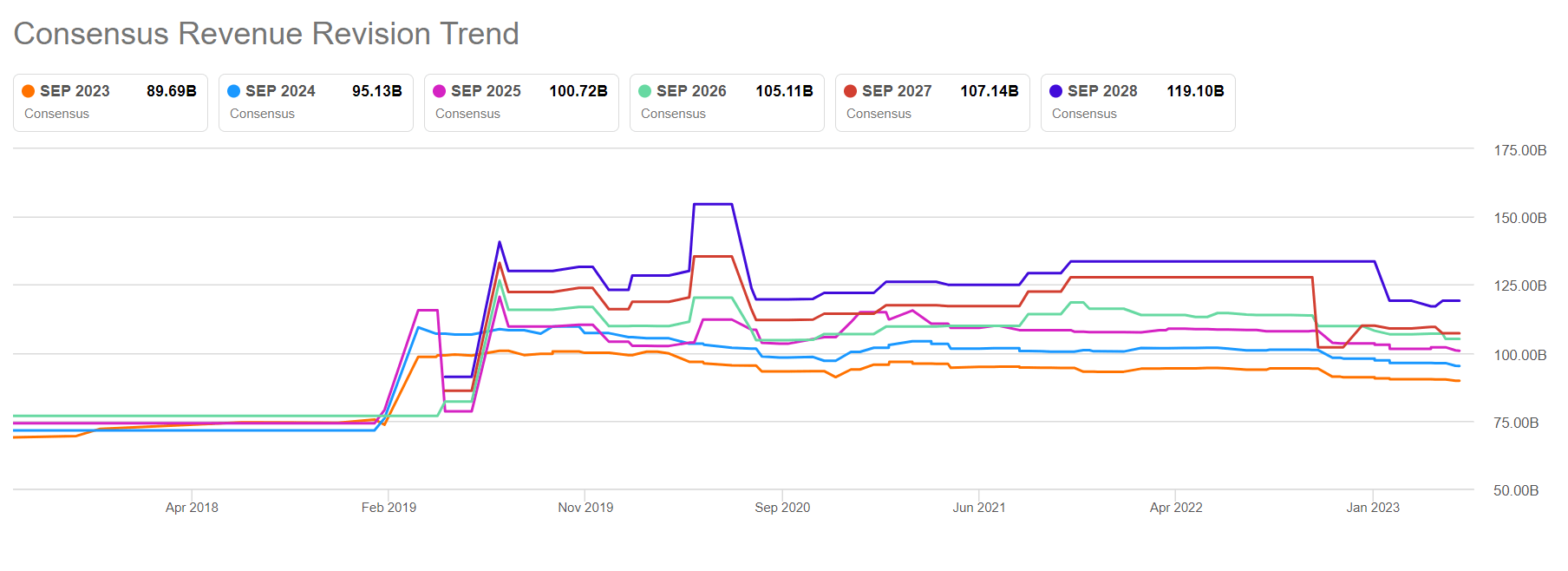Click the Apr 2018 x-axis label
1568x571 pixels.
pyautogui.click(x=192, y=508)
